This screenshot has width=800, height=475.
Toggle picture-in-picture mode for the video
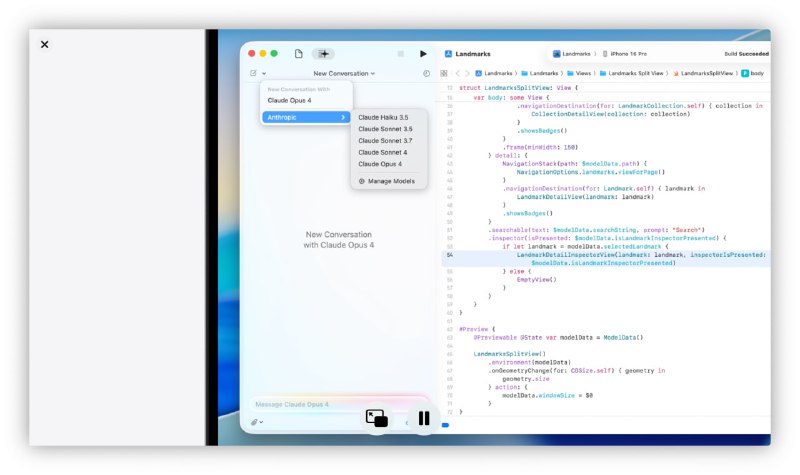(377, 418)
